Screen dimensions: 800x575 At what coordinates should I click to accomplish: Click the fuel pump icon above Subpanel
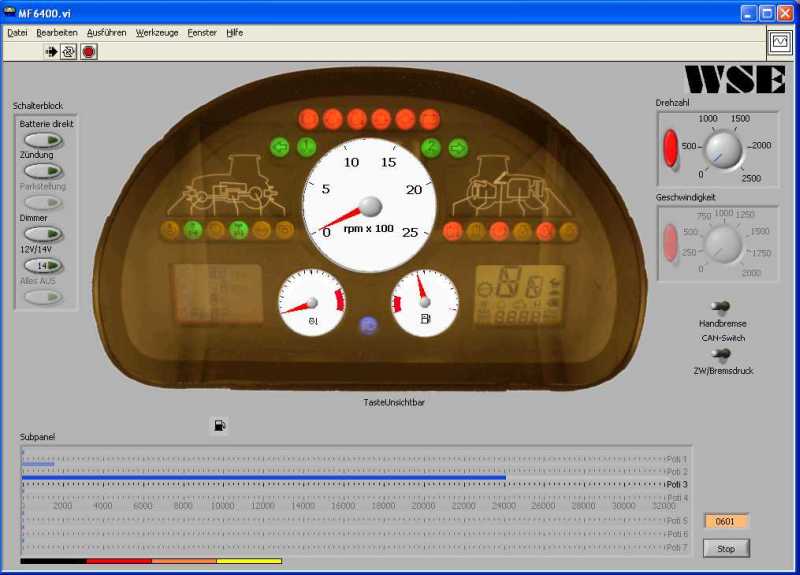220,426
